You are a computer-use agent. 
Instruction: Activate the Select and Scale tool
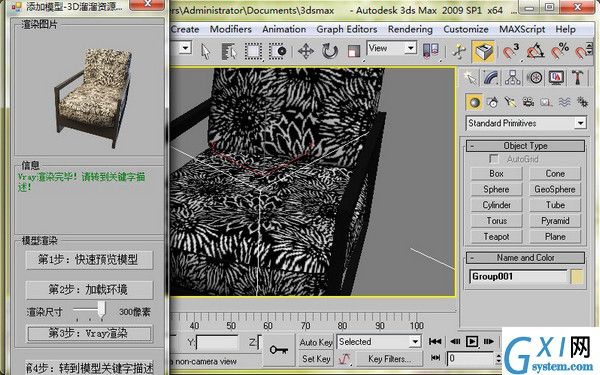[354, 51]
